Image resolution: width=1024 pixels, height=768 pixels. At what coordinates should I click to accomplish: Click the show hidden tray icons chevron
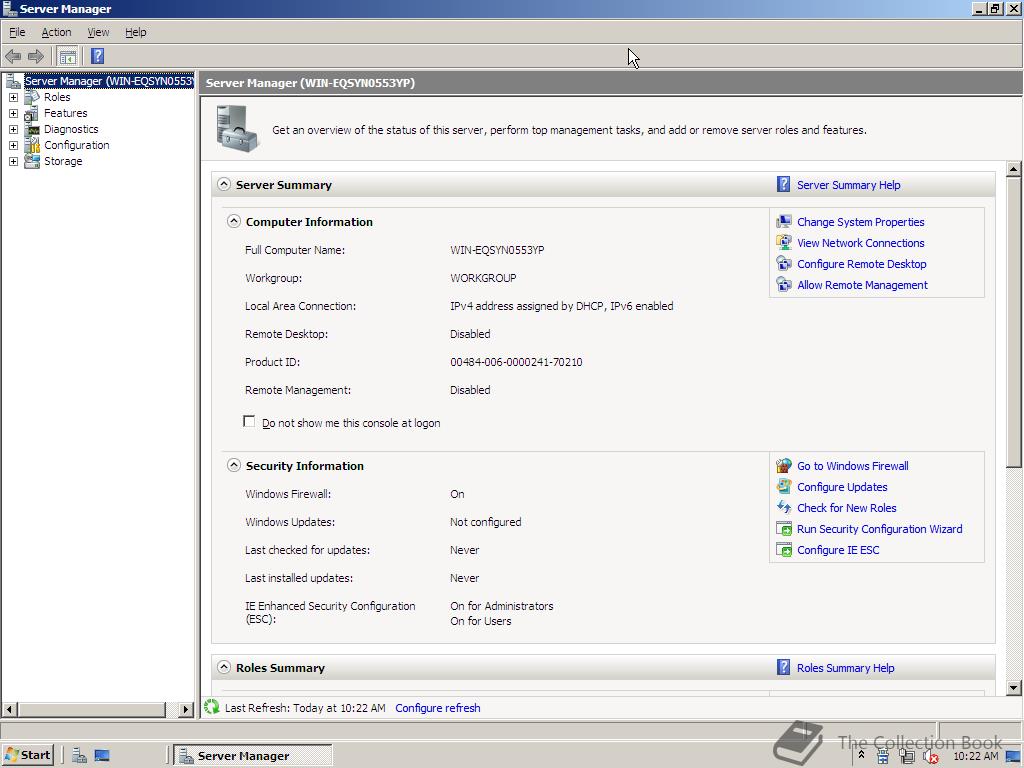coord(861,756)
